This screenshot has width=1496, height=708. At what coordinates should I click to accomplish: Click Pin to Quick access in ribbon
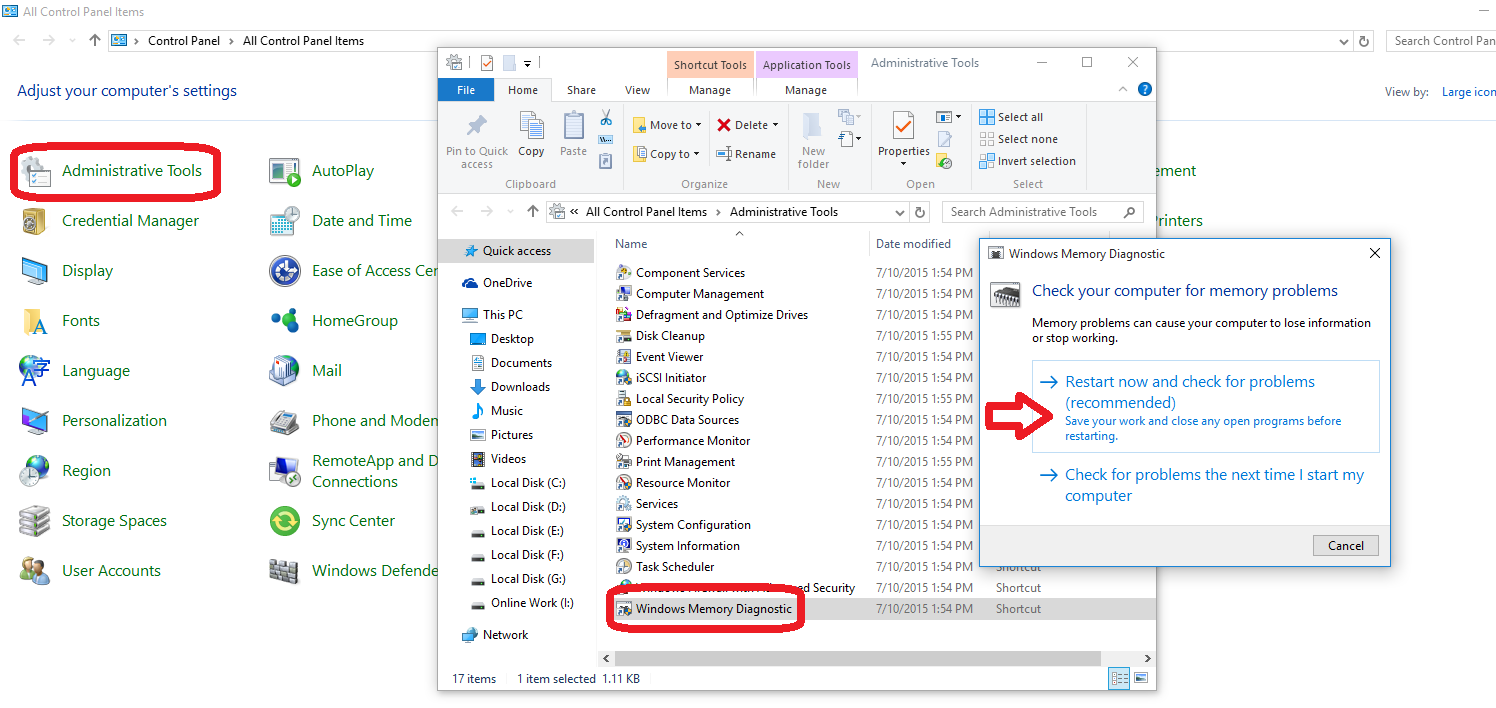click(477, 140)
